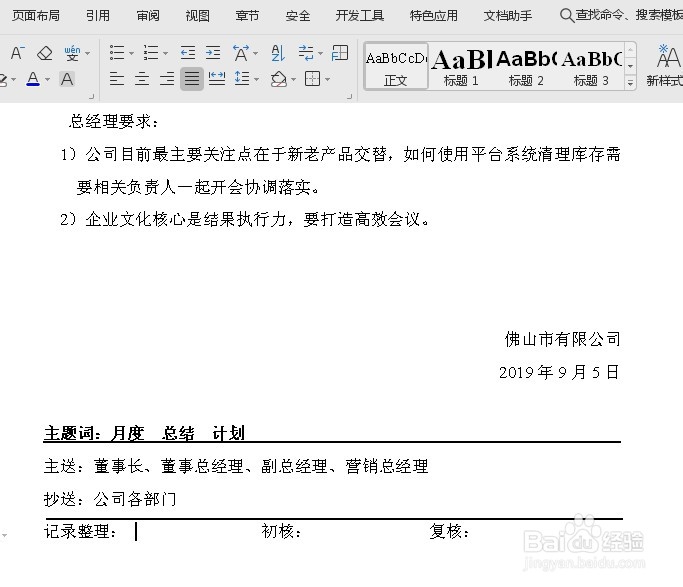The image size is (683, 587).
Task: Place cursor after 初核:
Action: pyautogui.click(x=305, y=532)
